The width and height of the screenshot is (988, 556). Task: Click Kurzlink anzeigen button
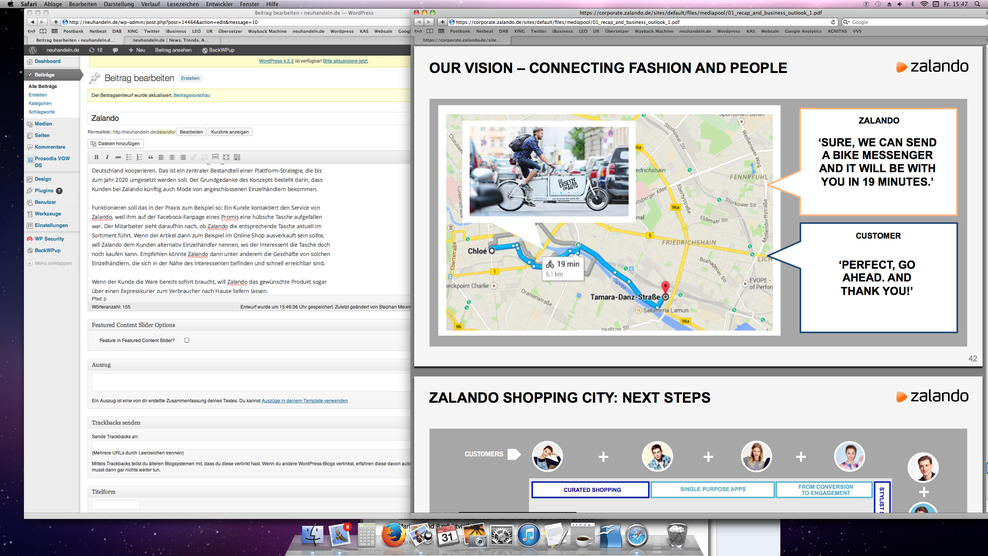pyautogui.click(x=230, y=132)
